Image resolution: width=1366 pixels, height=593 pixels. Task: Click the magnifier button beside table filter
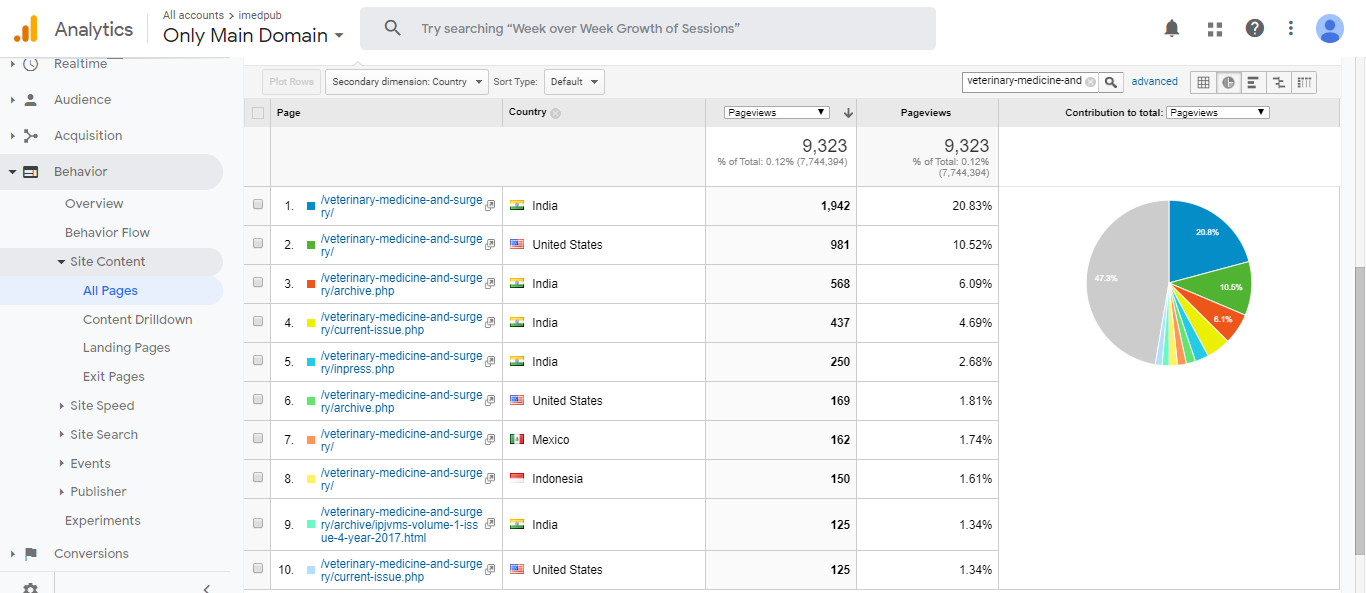pyautogui.click(x=1110, y=82)
